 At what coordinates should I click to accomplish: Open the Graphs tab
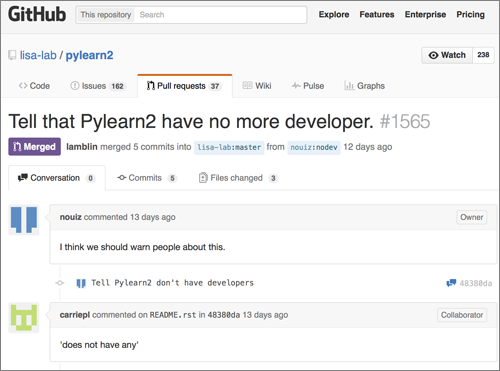364,86
